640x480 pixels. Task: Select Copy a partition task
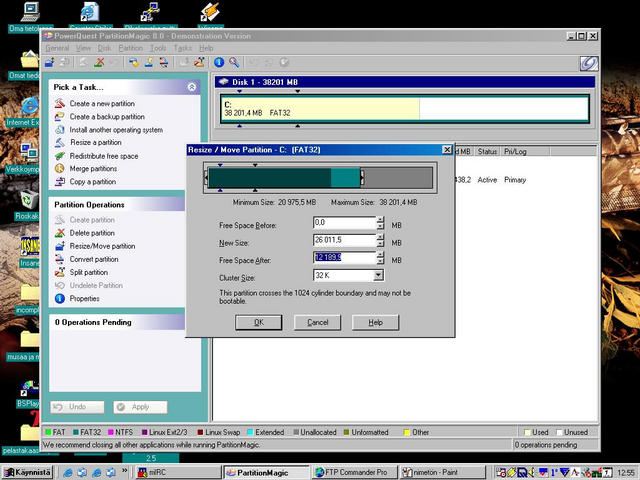[x=93, y=182]
